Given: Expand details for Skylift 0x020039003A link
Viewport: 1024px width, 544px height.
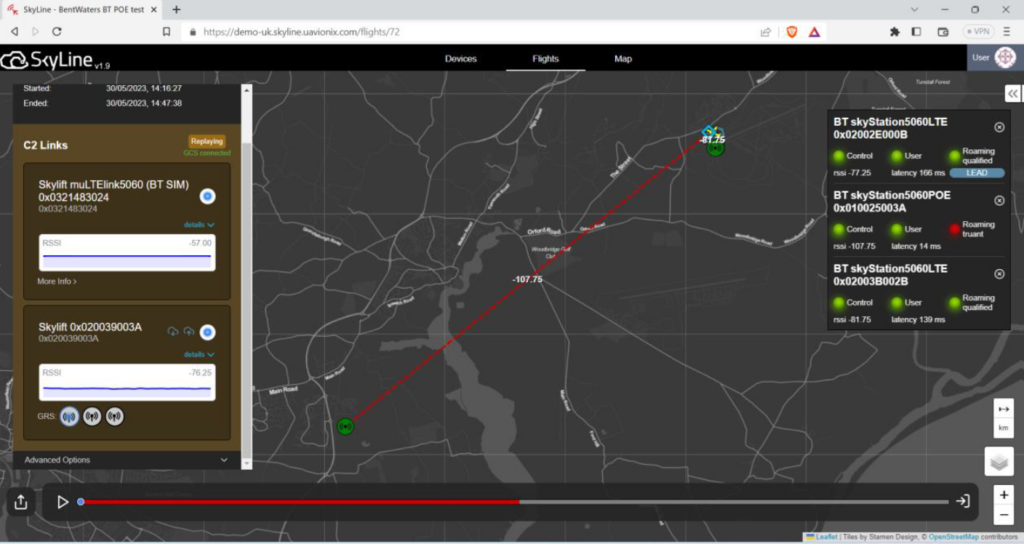Looking at the screenshot, I should [x=199, y=355].
